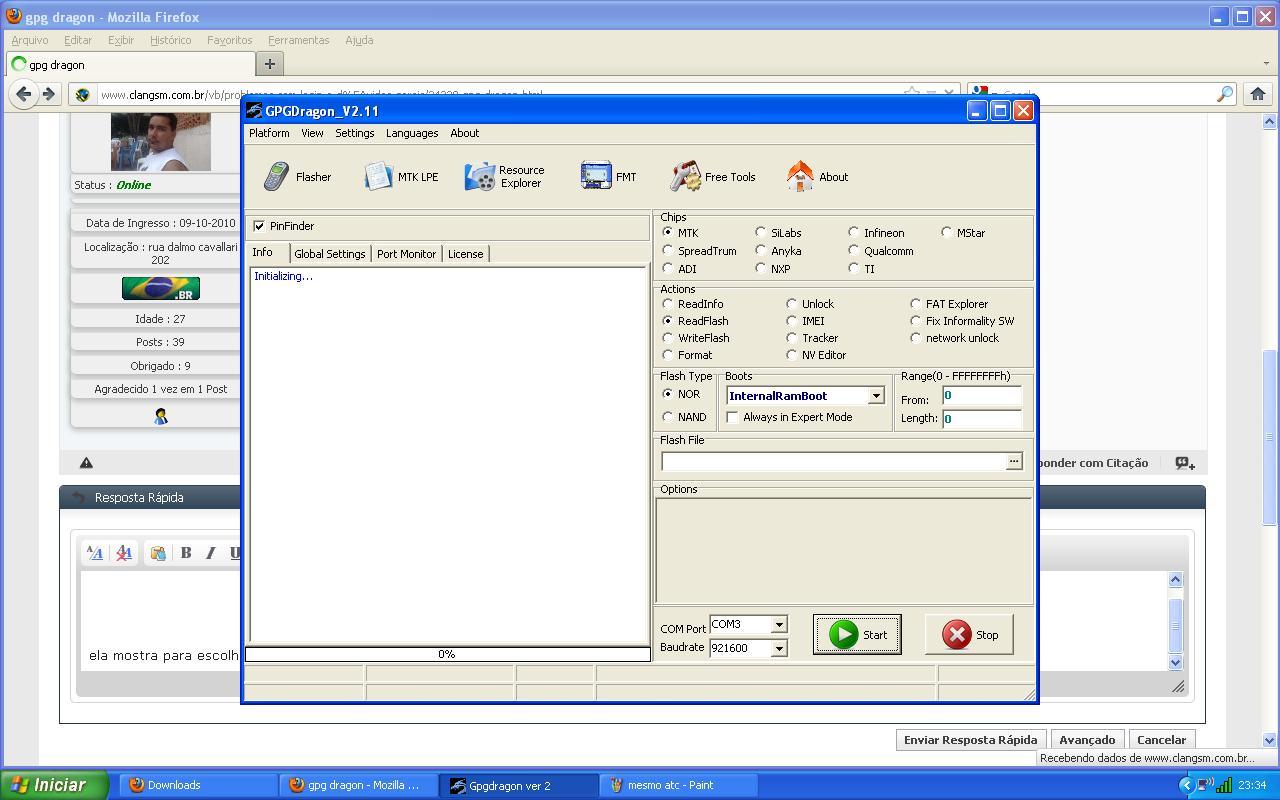Screen dimensions: 1280x800
Task: Click the paste icon in reply editor
Action: click(x=158, y=553)
